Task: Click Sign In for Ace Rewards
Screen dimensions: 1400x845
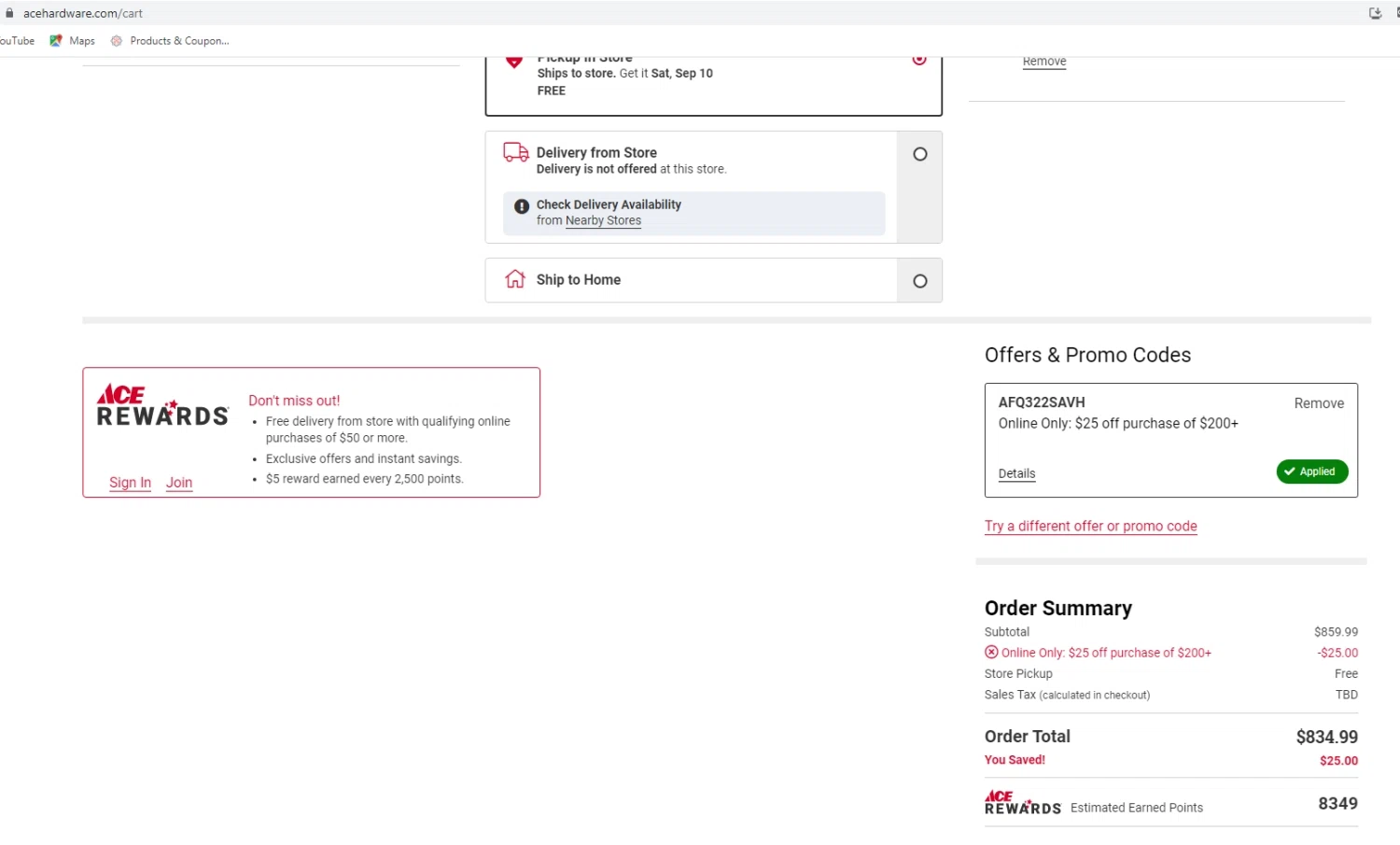Action: [x=130, y=483]
